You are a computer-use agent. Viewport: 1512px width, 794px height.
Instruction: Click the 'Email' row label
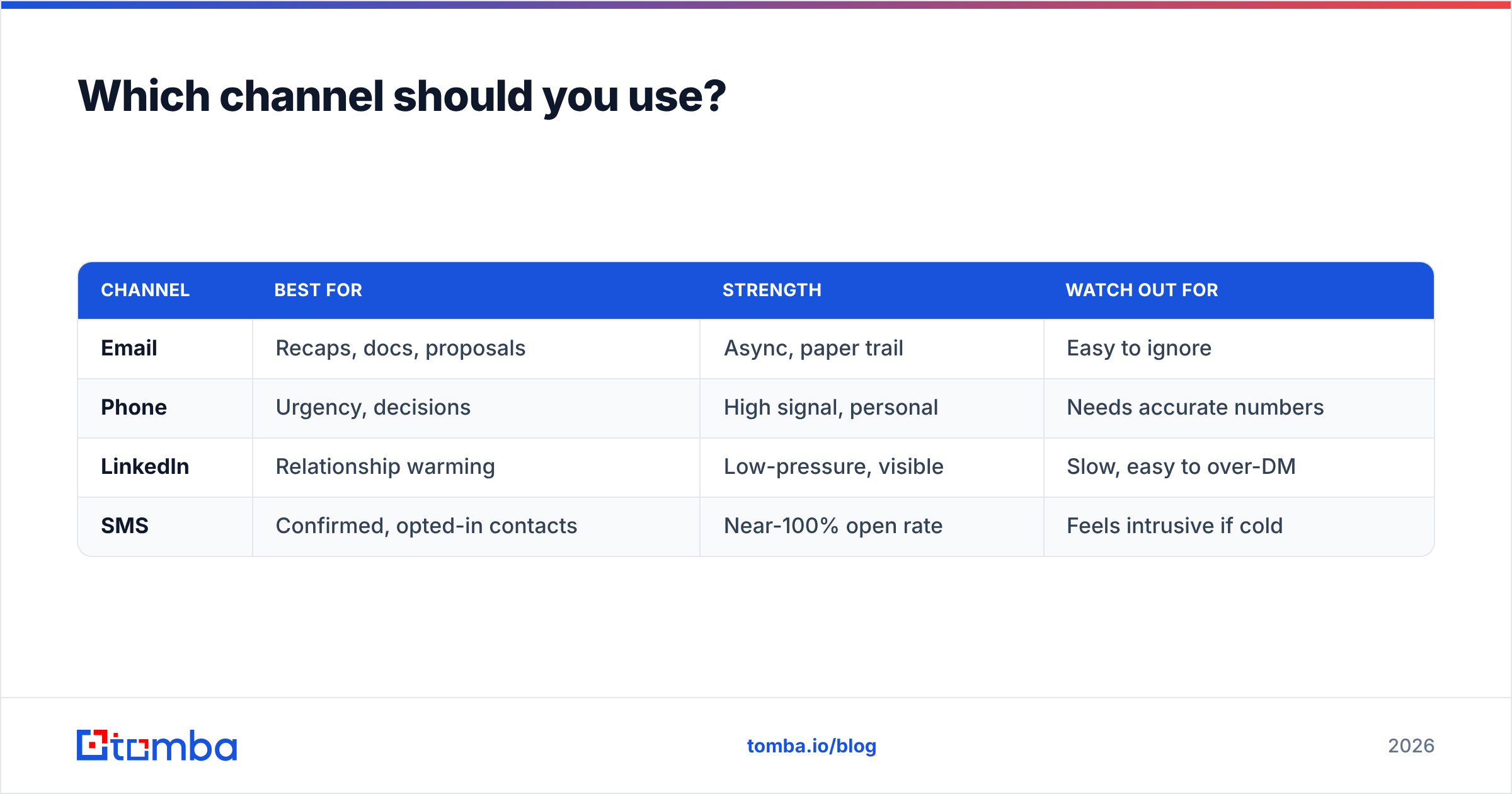point(129,348)
